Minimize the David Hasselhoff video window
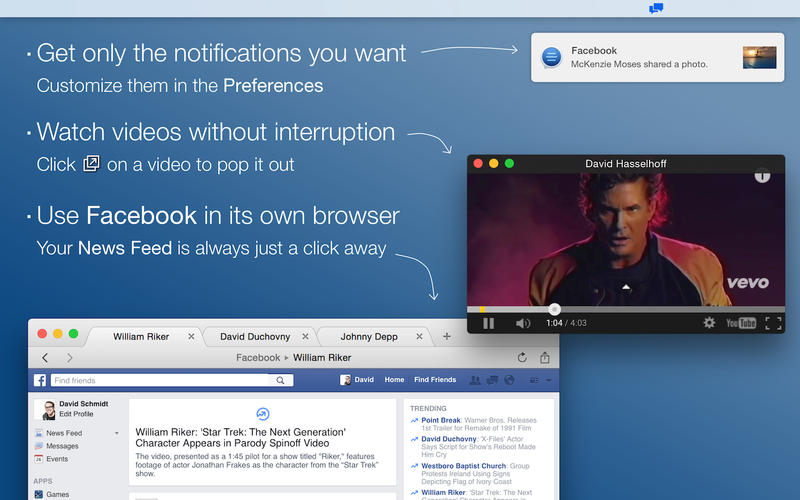 tap(493, 163)
